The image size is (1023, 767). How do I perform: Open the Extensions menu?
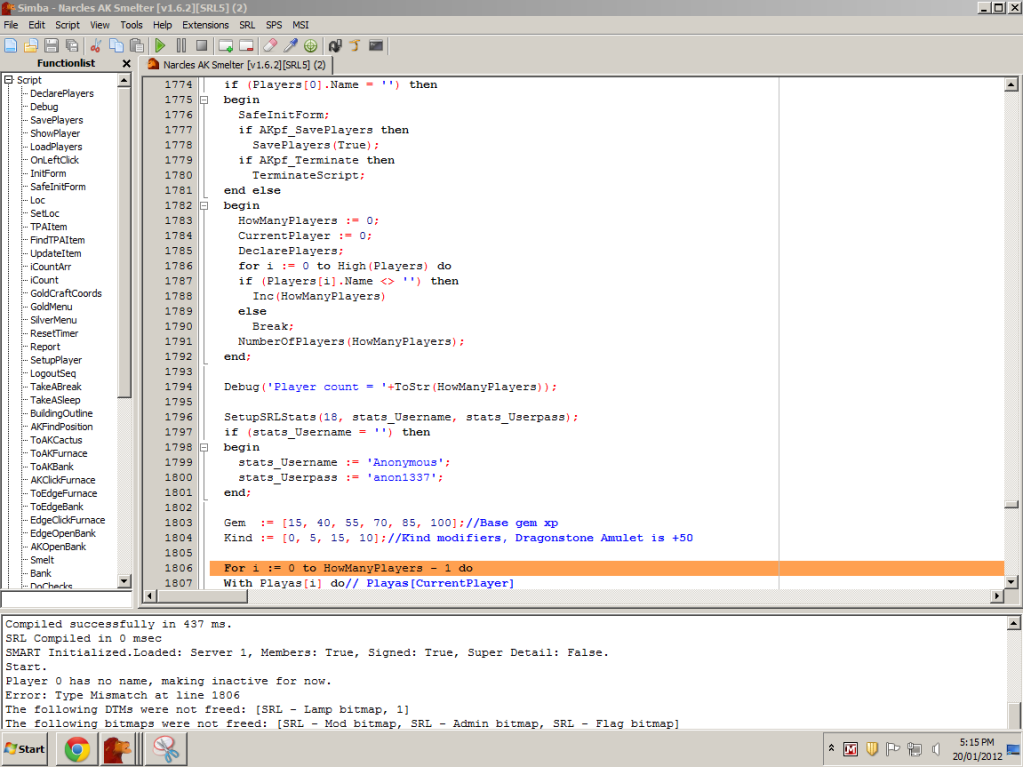[x=205, y=24]
